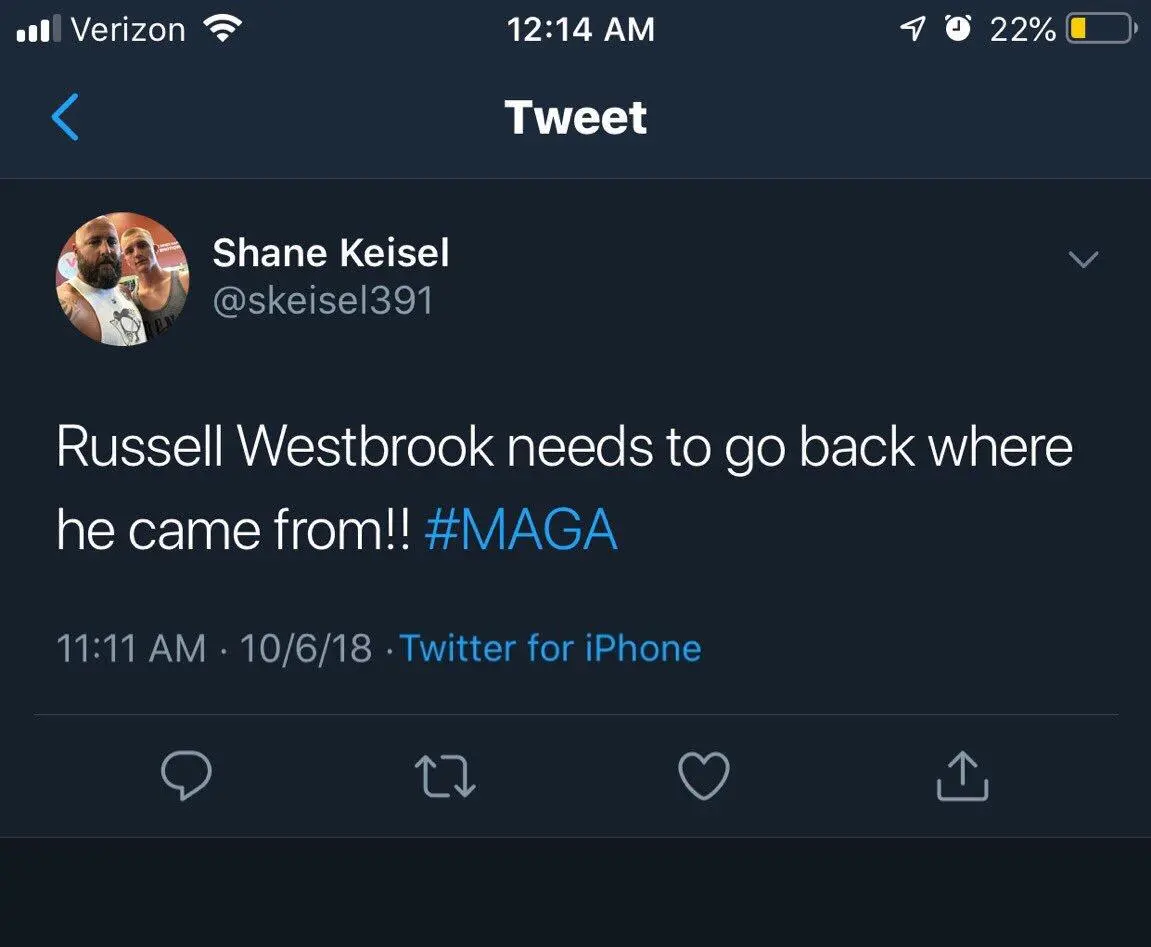Viewport: 1151px width, 947px height.
Task: Tap the Twitter for iPhone source link
Action: pos(550,648)
